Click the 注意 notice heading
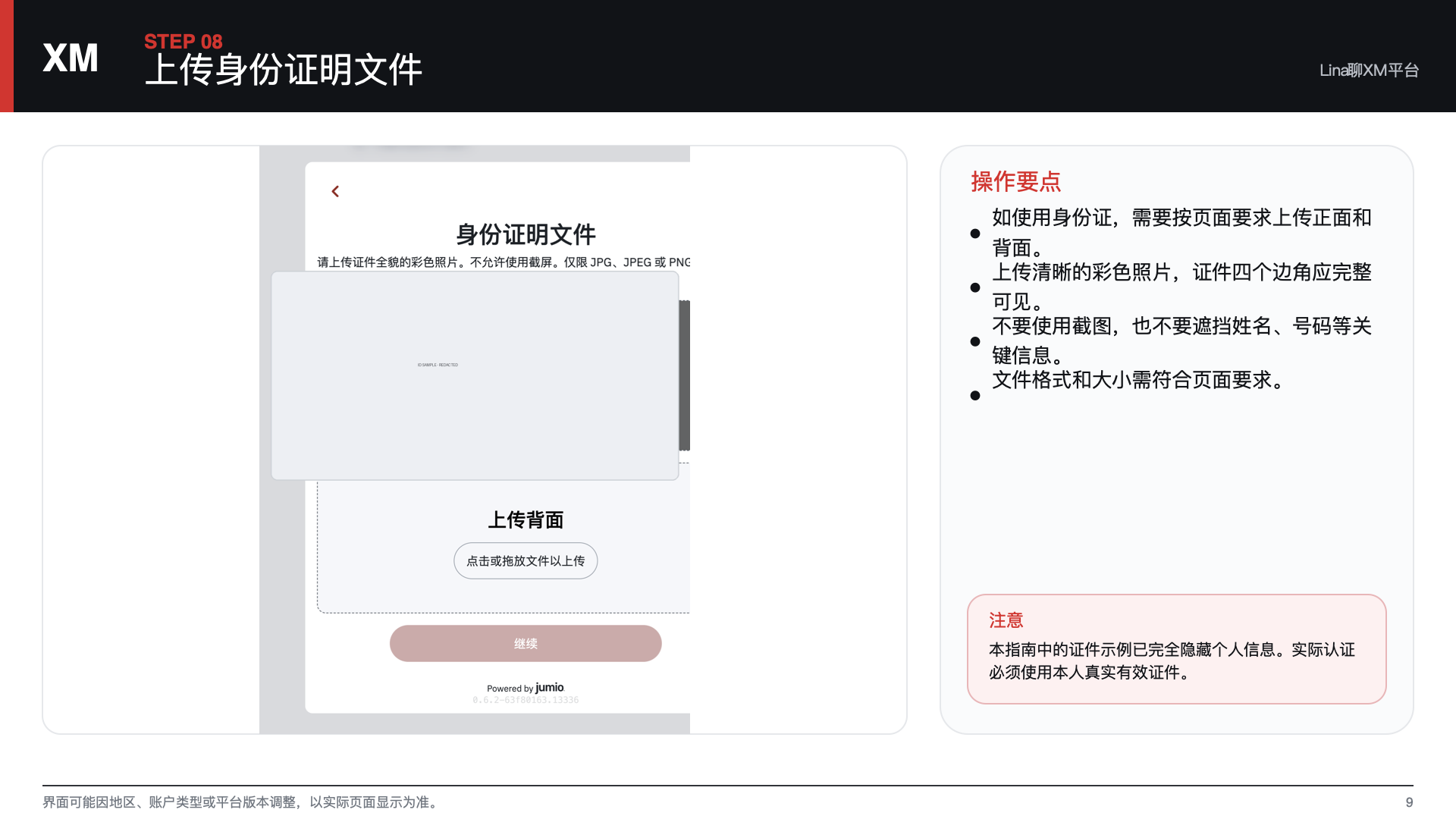Viewport: 1456px width, 819px height. 1006,620
